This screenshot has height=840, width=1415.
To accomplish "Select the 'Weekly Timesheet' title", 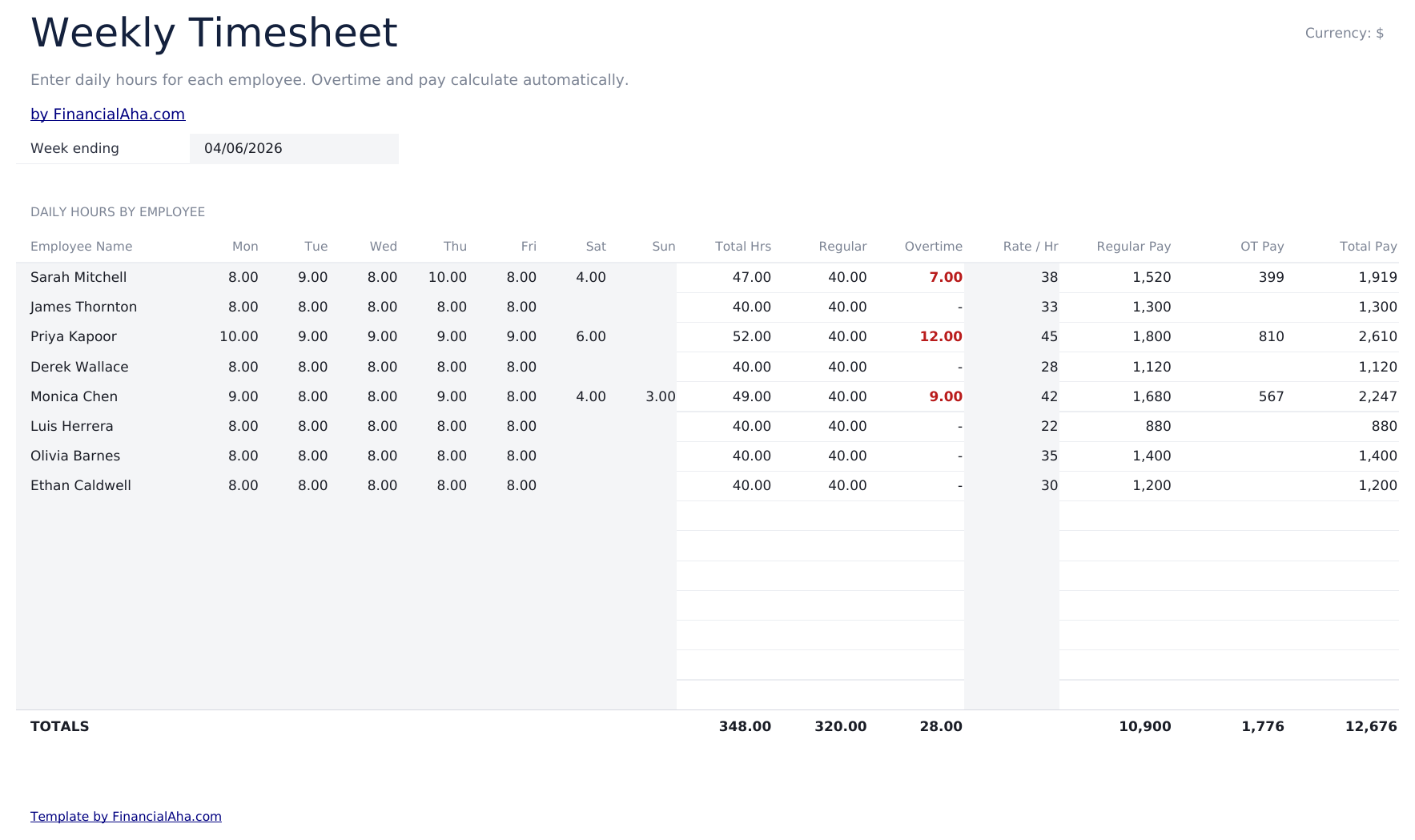I will [214, 34].
